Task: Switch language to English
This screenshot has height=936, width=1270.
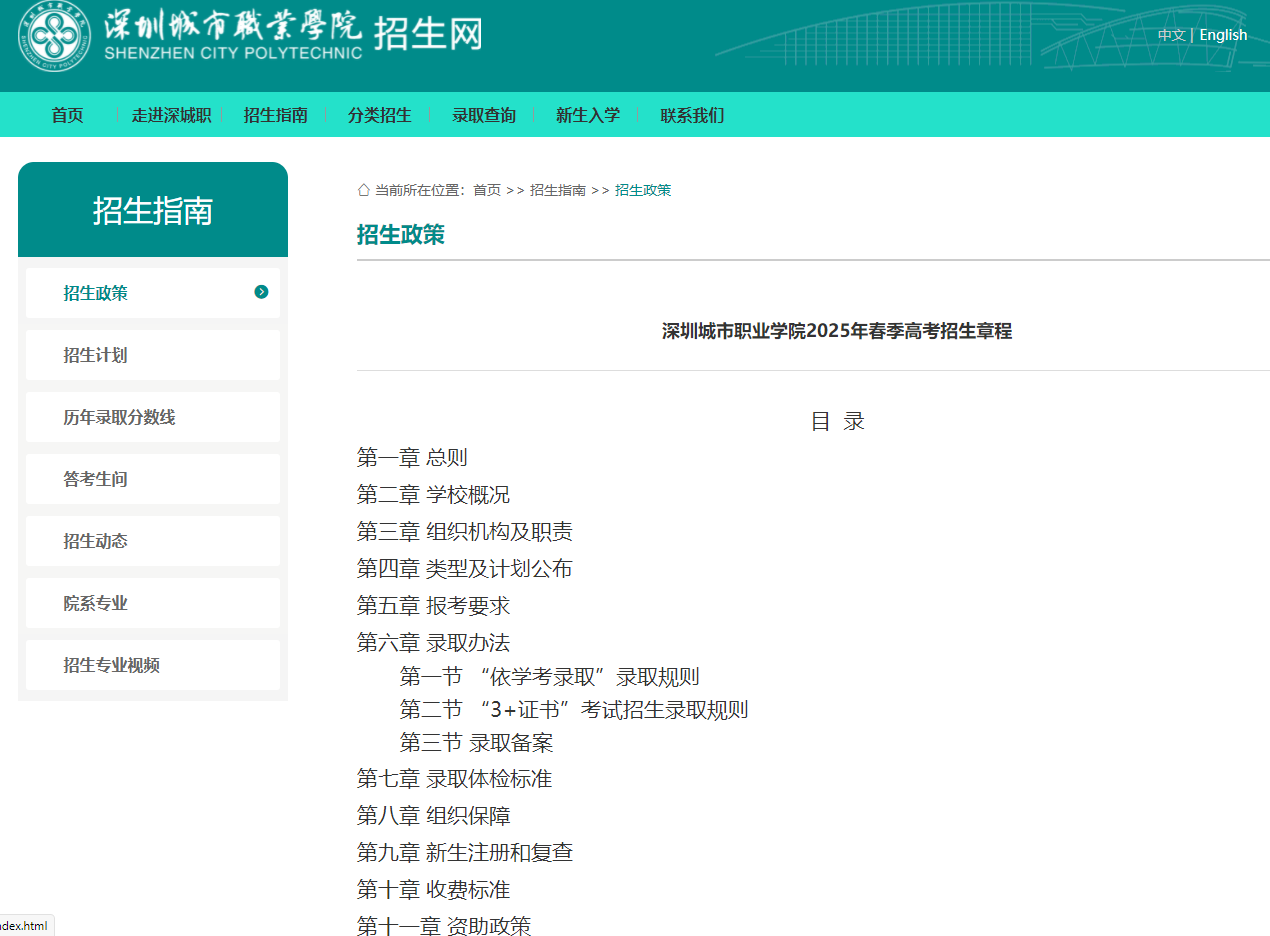Action: pyautogui.click(x=1223, y=34)
